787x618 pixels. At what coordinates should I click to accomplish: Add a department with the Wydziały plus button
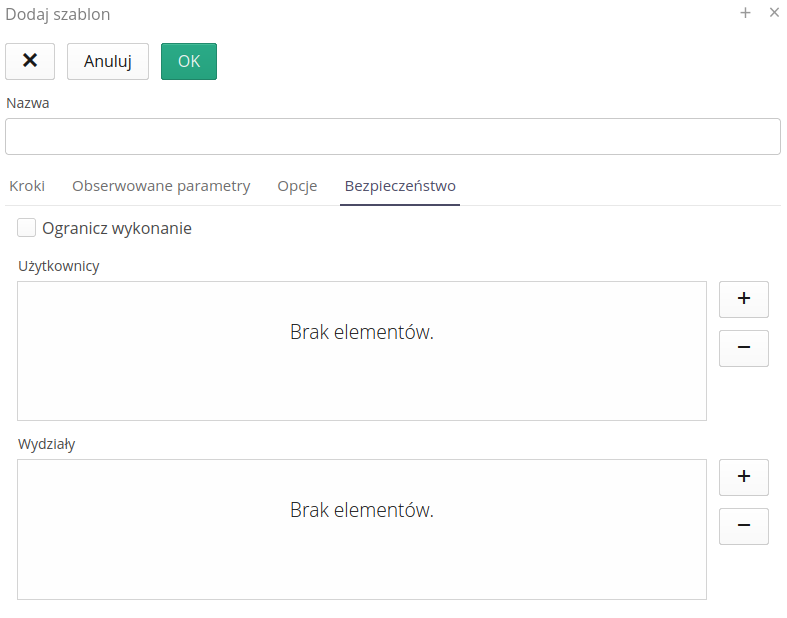(x=743, y=477)
